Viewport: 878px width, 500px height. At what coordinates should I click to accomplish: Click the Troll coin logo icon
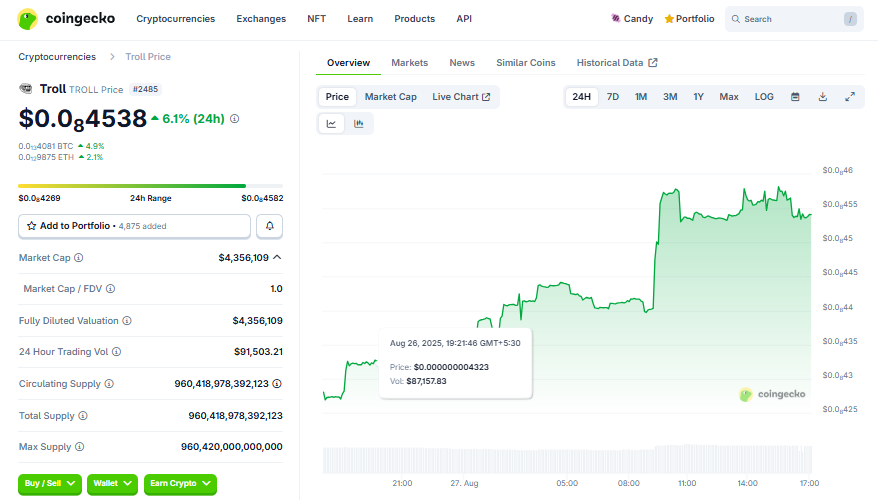tap(26, 88)
